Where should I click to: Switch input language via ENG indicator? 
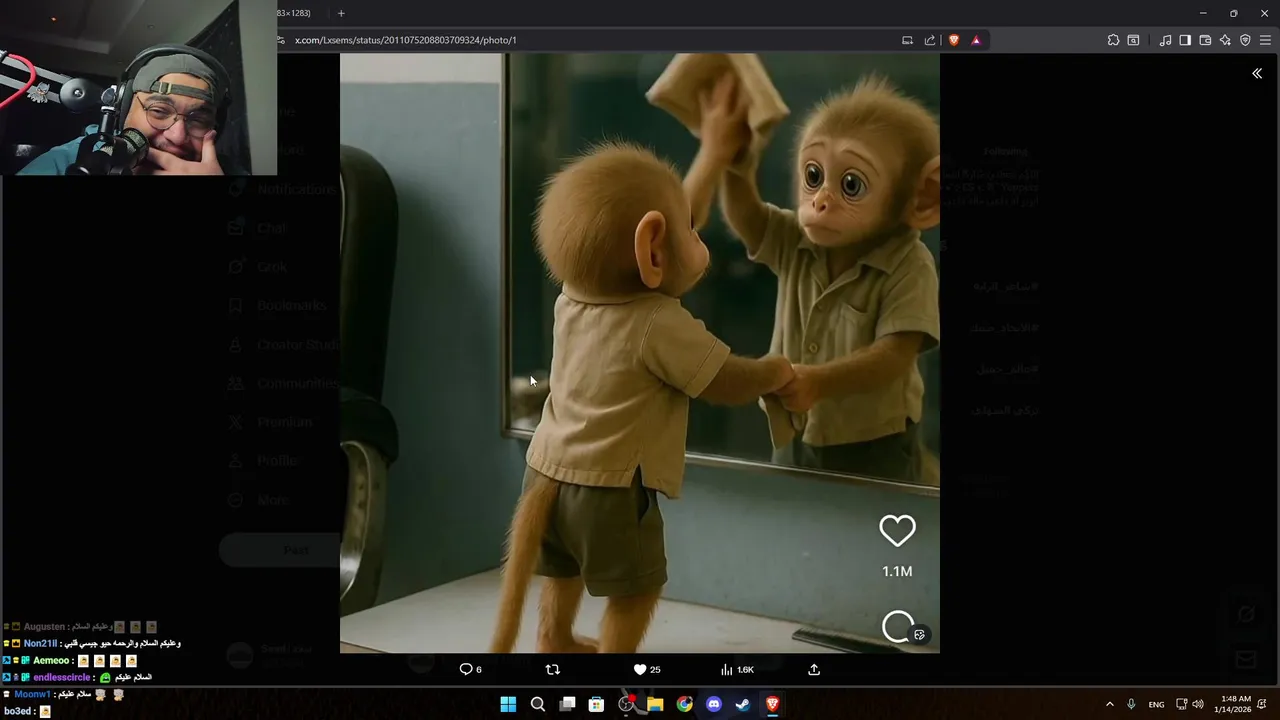[1156, 704]
